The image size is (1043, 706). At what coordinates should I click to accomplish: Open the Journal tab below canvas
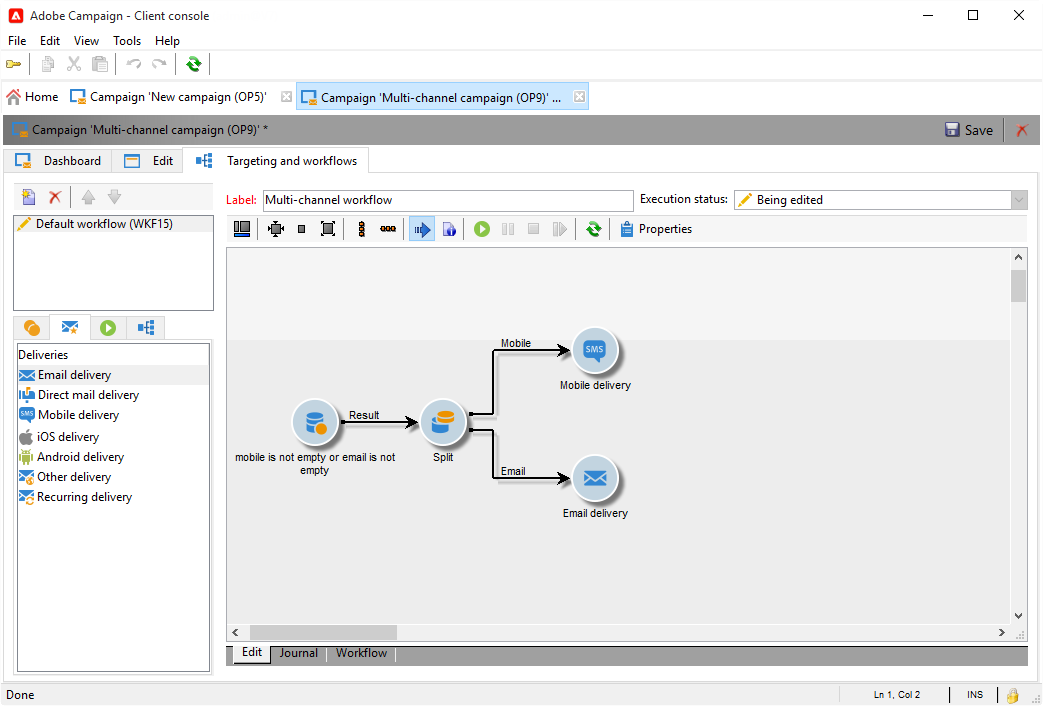tap(298, 653)
